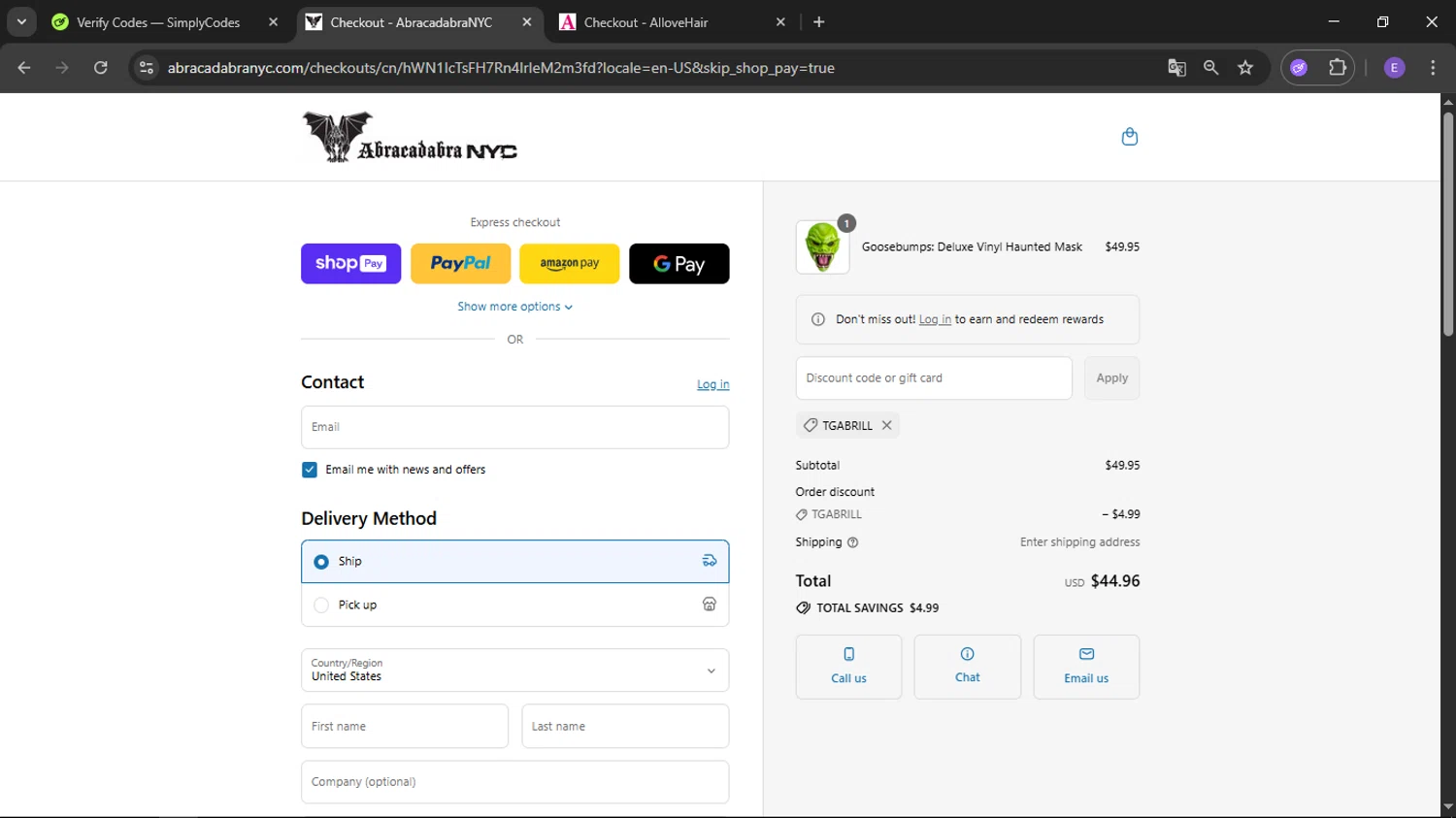Click the browser back arrow

pos(24,68)
